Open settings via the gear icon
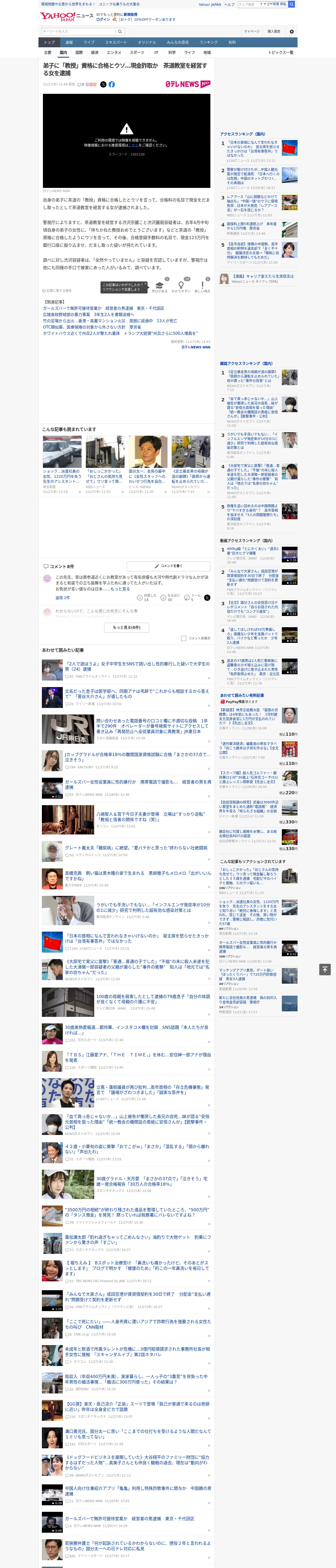Viewport: 336px width, 1568px height. (292, 32)
